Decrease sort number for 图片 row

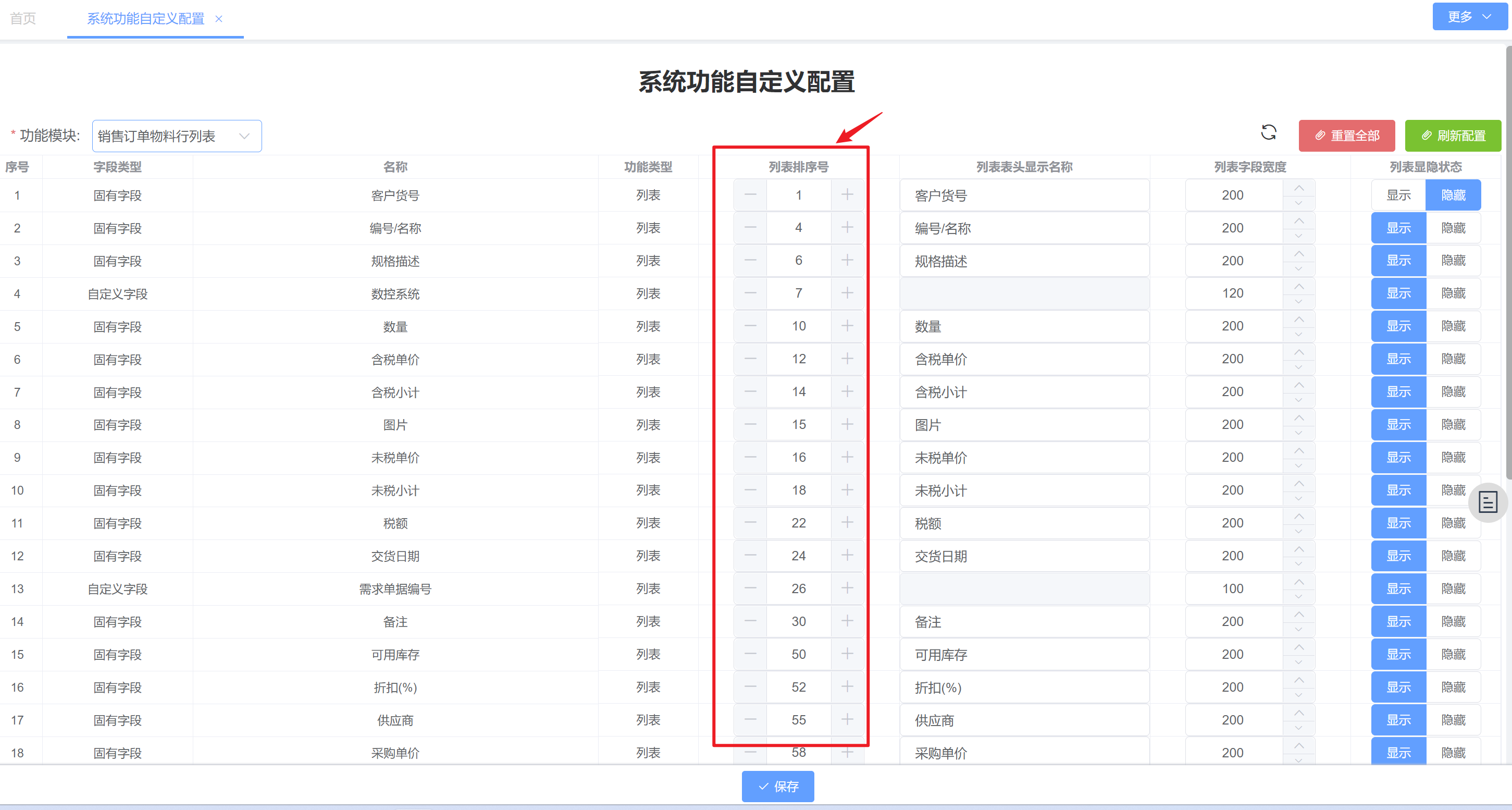pyautogui.click(x=750, y=425)
